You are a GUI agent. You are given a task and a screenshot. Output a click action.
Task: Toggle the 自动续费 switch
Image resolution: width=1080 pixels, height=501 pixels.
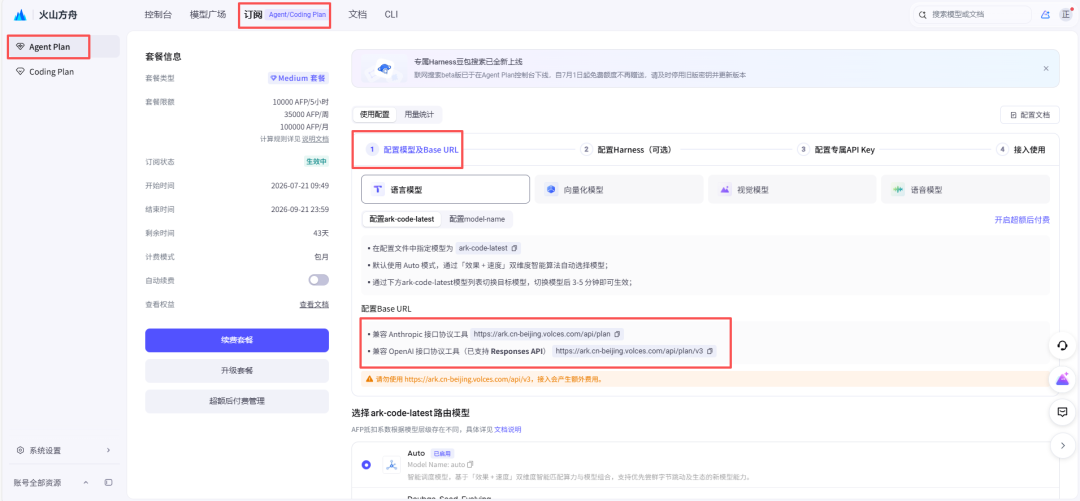[x=318, y=280]
